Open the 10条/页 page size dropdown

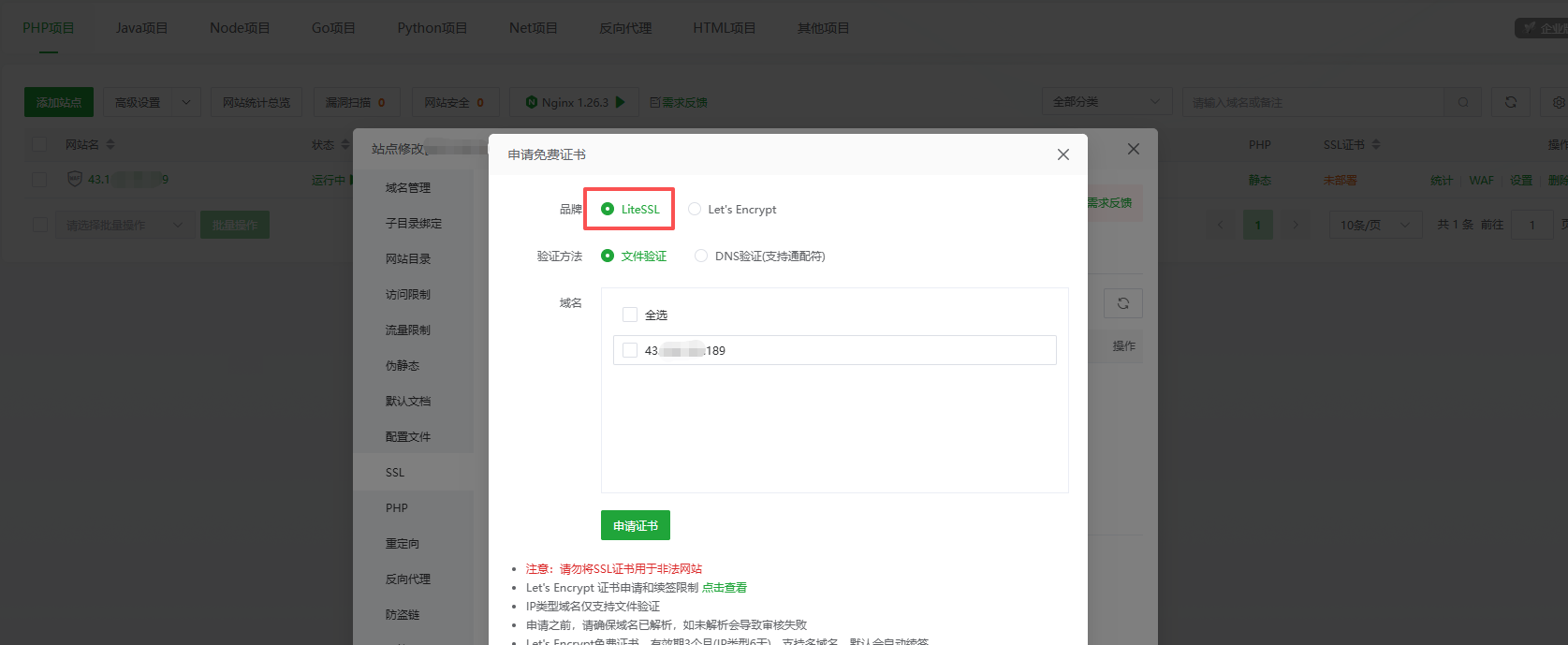(1373, 225)
